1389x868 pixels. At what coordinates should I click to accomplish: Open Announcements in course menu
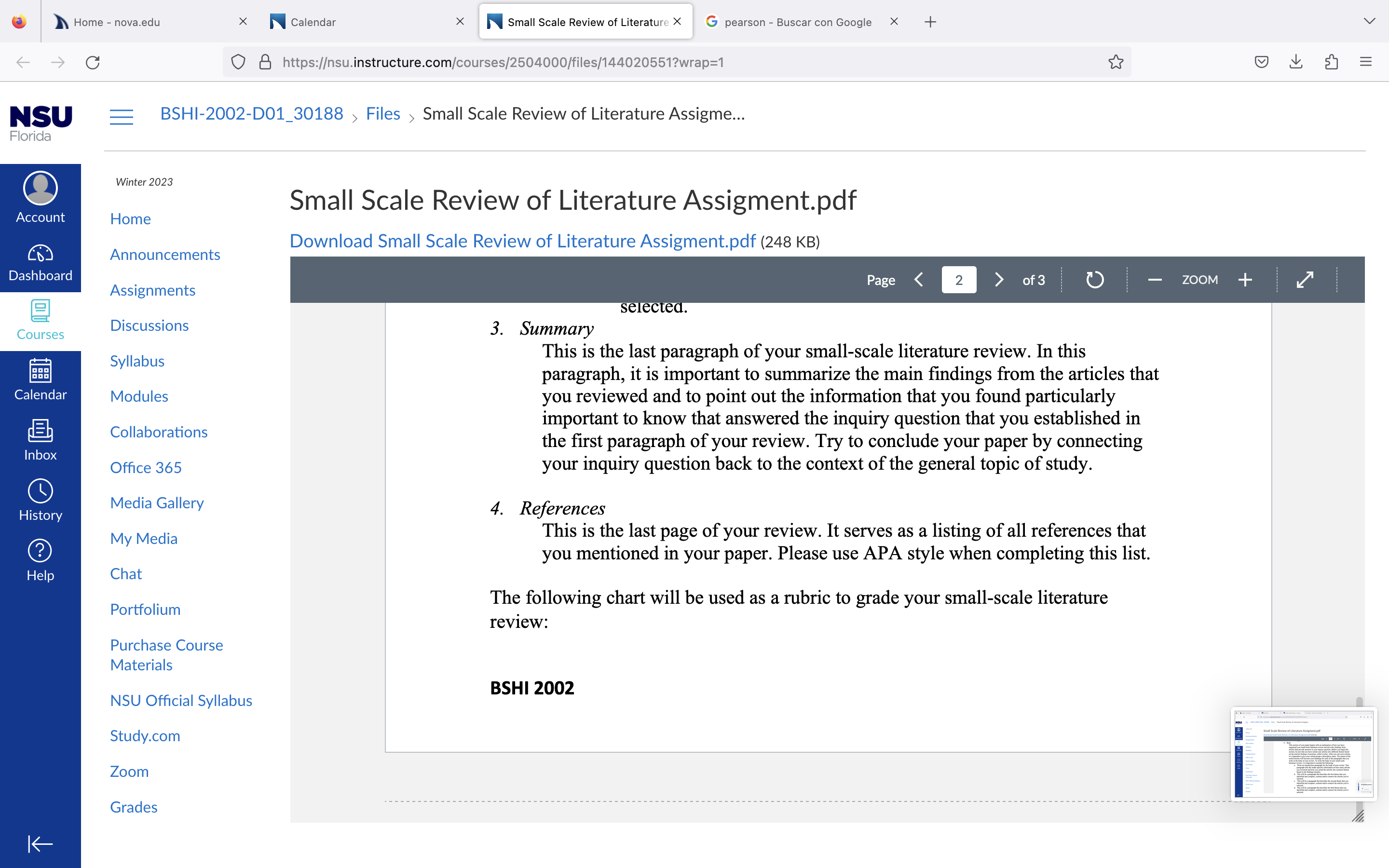point(165,254)
